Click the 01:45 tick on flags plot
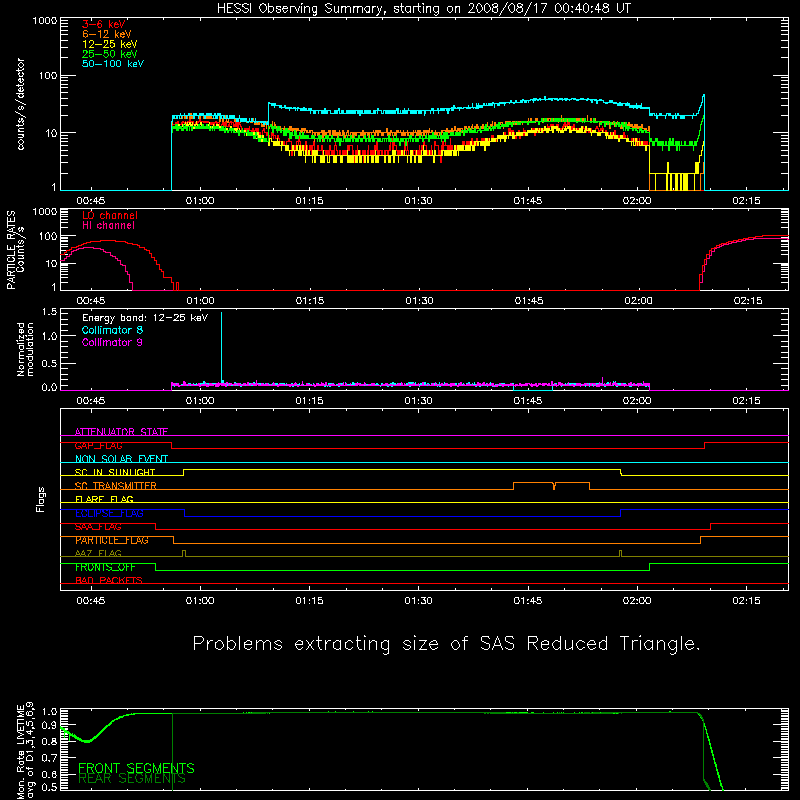This screenshot has height=800, width=800. tap(528, 601)
